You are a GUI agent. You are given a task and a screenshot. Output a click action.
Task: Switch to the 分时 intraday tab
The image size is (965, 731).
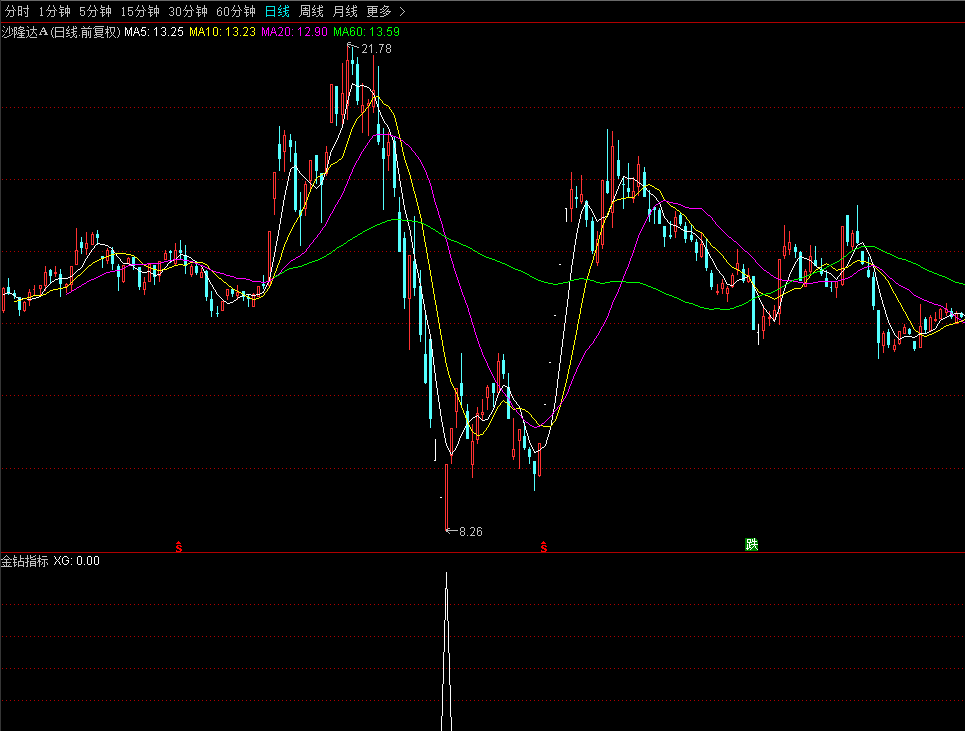17,11
